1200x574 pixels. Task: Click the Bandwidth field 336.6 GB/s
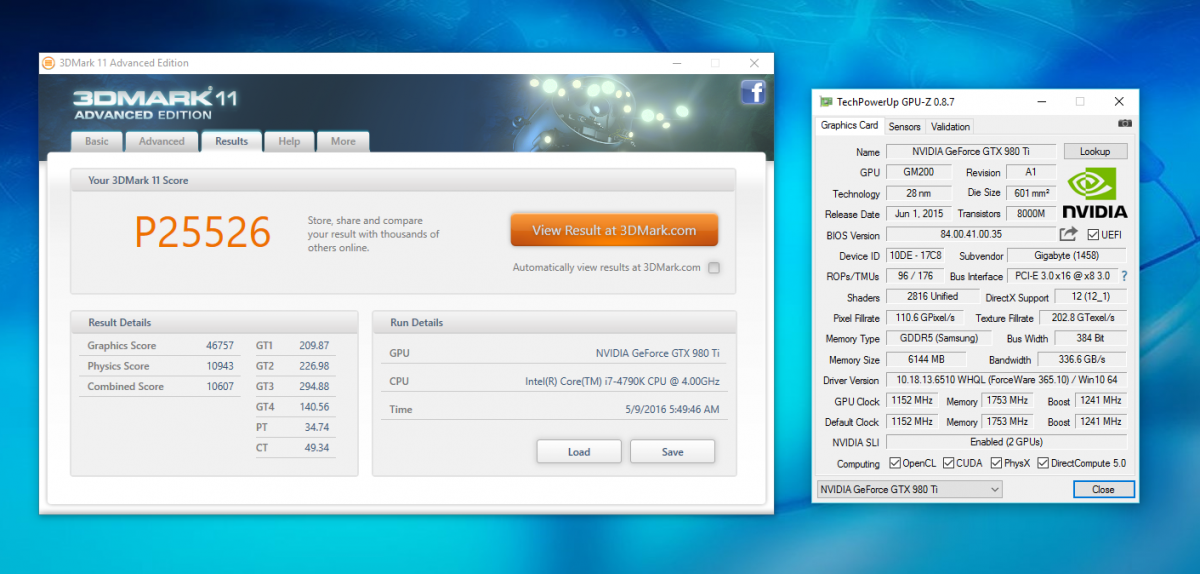[x=1082, y=359]
